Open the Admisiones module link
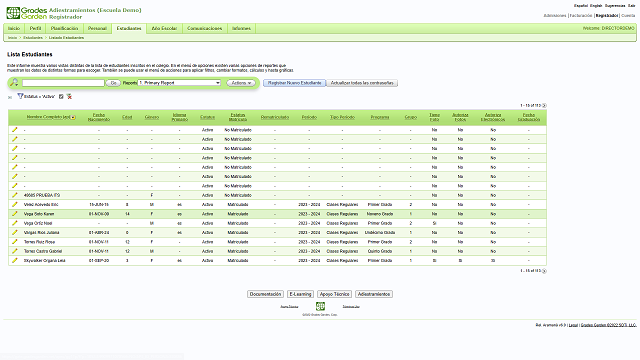640x360 pixels. (555, 16)
